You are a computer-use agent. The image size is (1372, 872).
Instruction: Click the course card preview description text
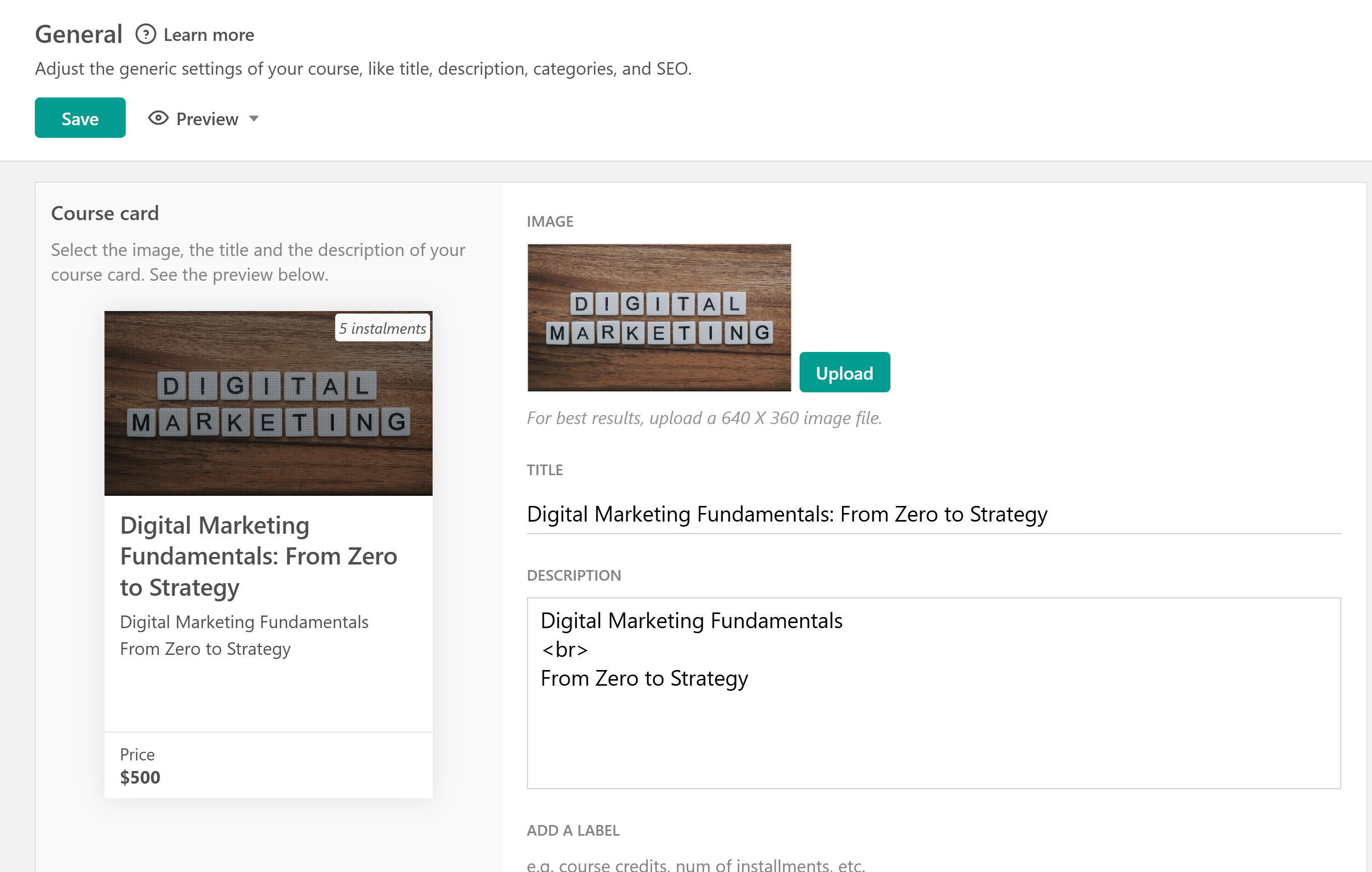244,635
